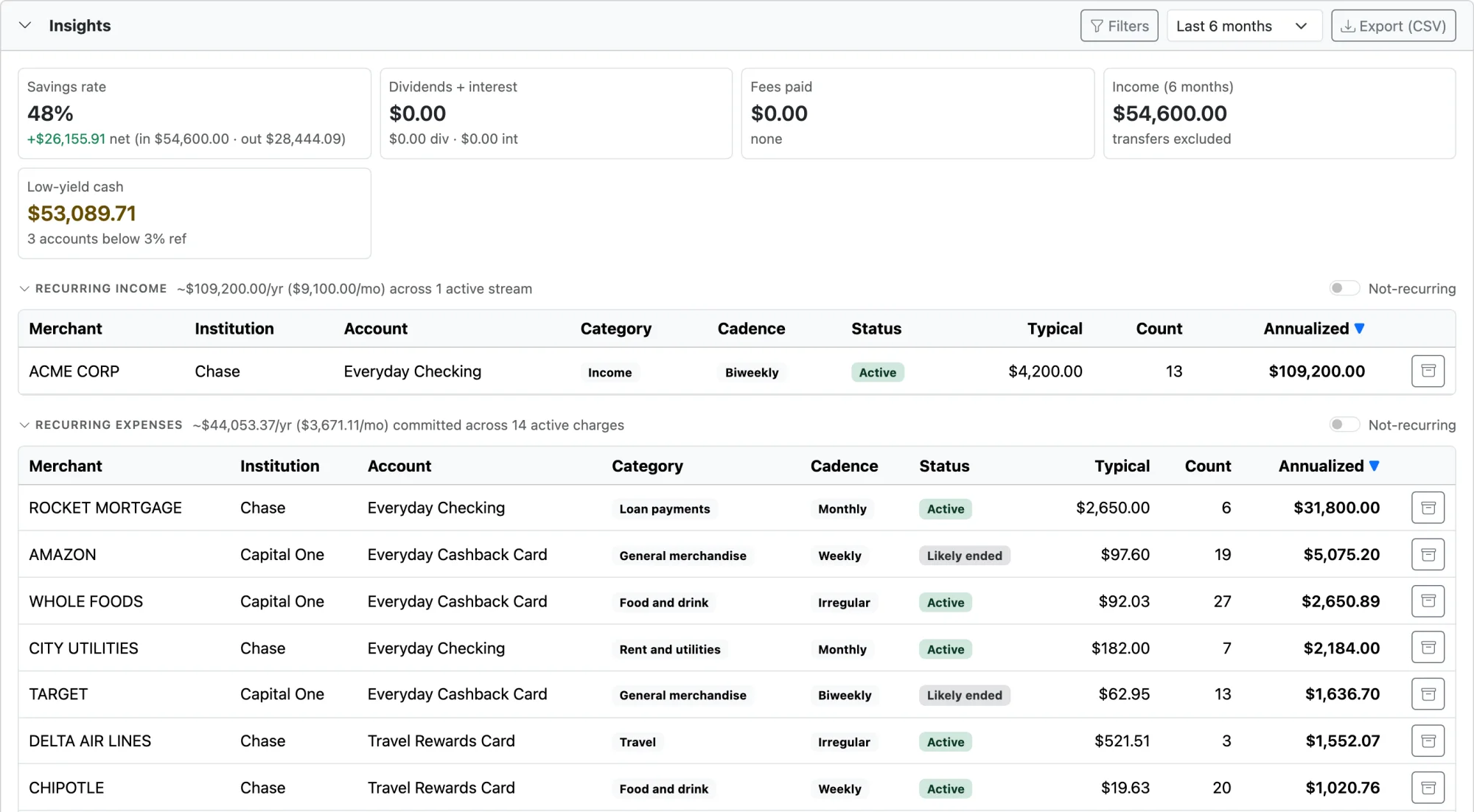Sort income table by Merchant header

pos(66,329)
